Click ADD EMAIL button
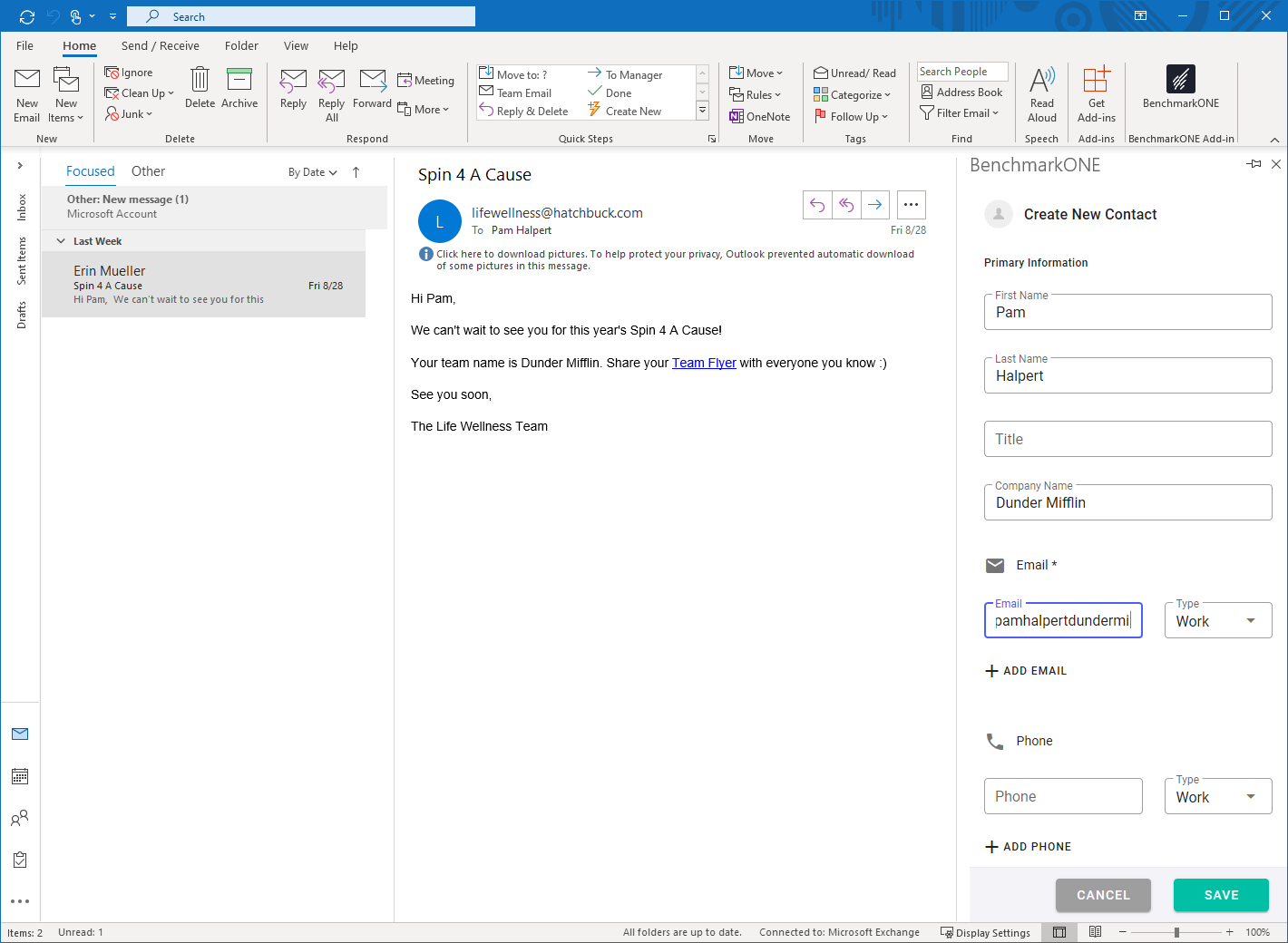1288x943 pixels. pos(1026,671)
